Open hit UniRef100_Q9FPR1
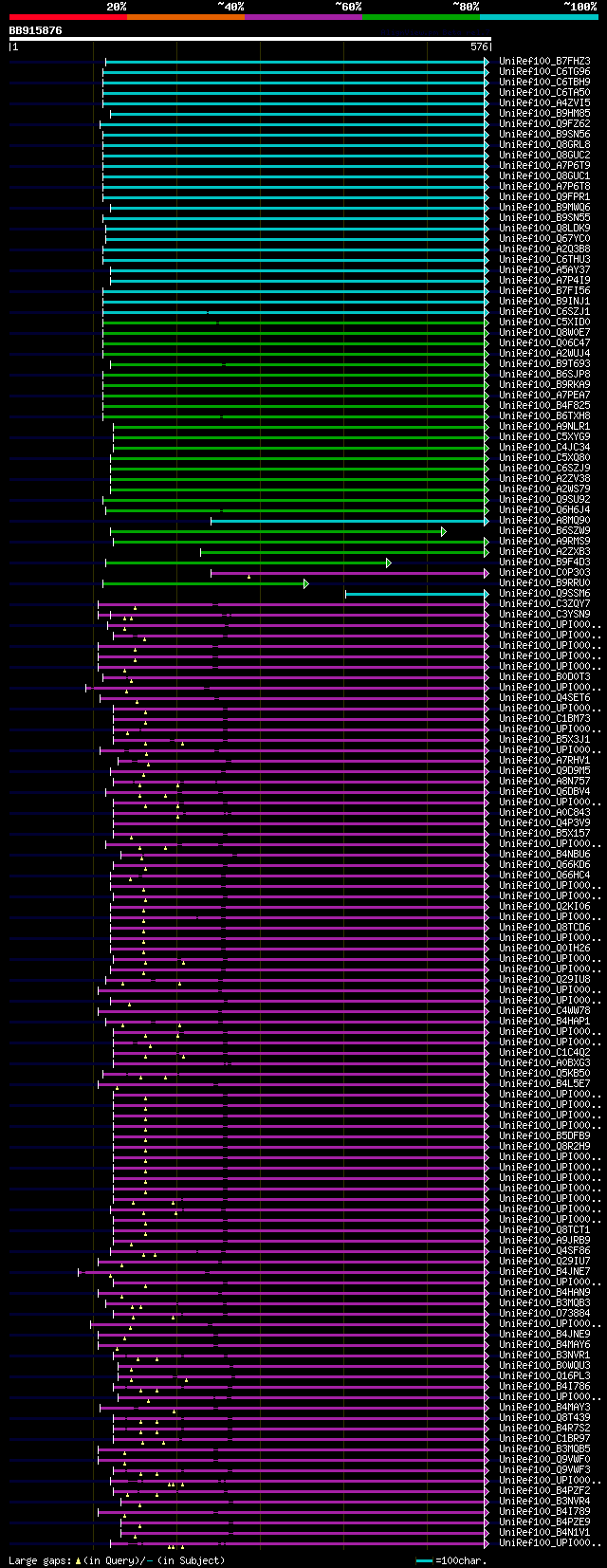The height and width of the screenshot is (1568, 607). pyautogui.click(x=544, y=196)
